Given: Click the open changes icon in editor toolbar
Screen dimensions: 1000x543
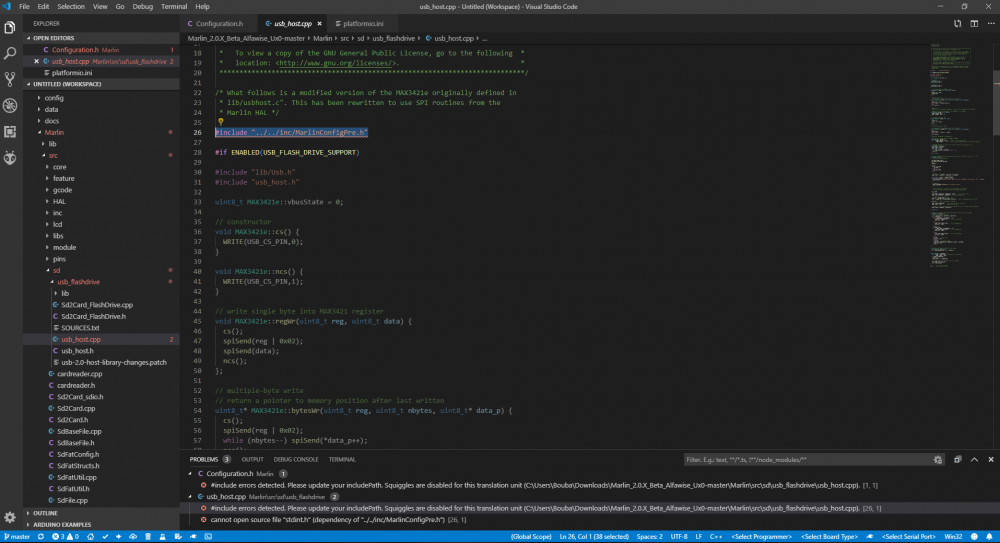Looking at the screenshot, I should [x=957, y=24].
